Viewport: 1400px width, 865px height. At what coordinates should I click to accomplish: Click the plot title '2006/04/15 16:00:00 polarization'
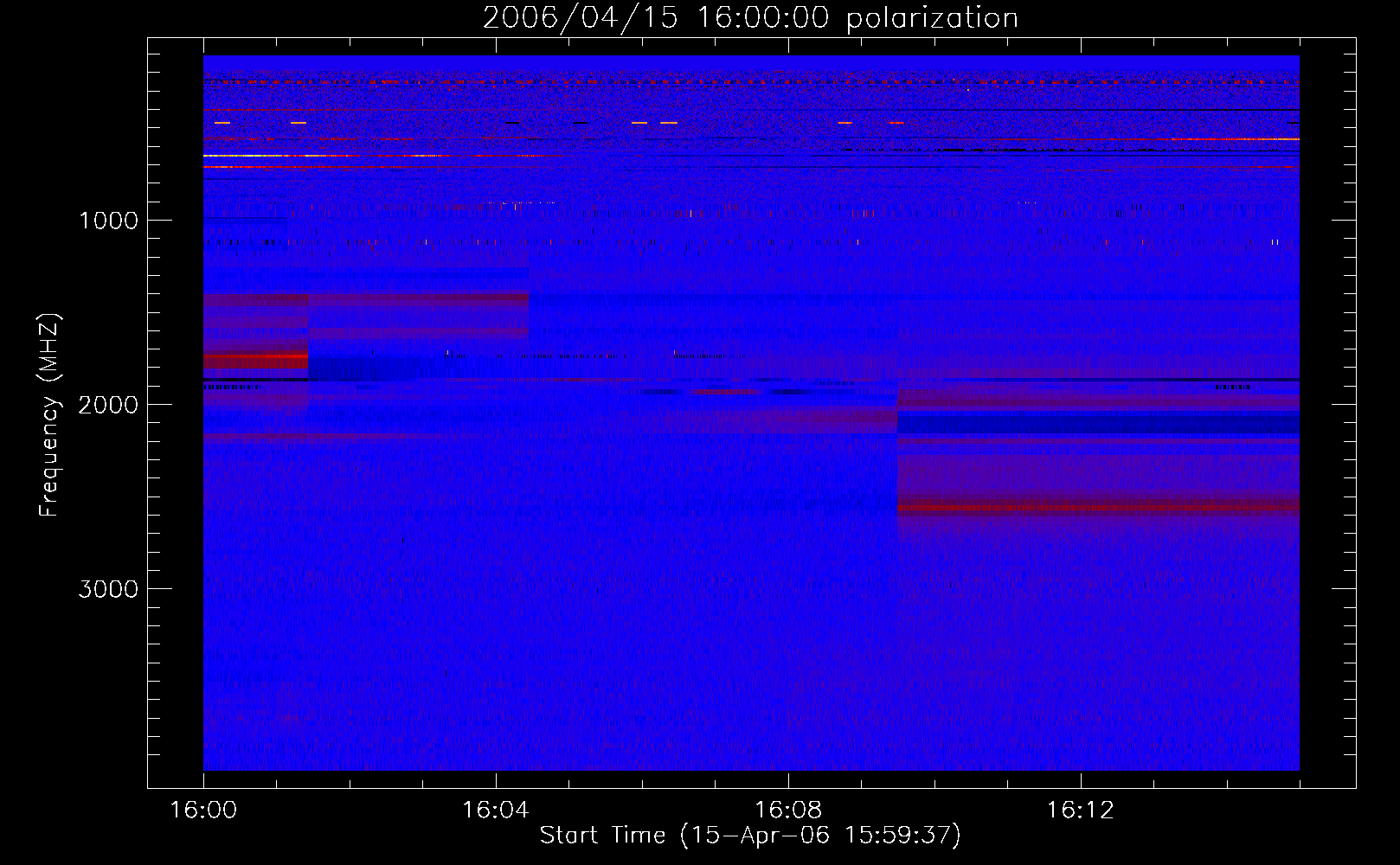tap(750, 18)
